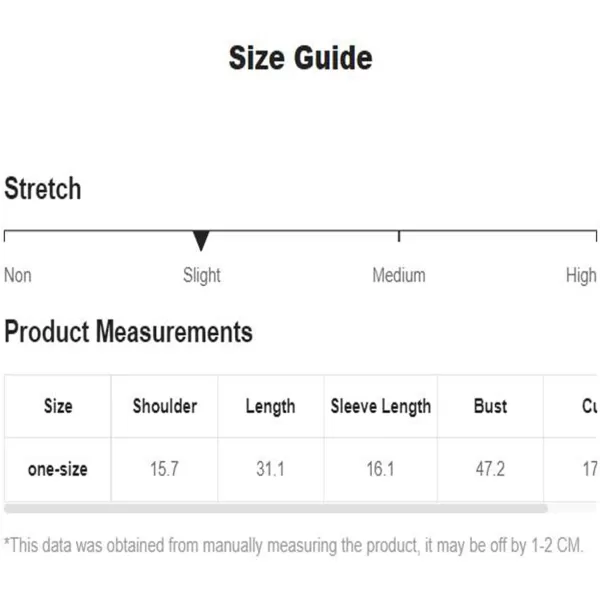Screen dimensions: 600x600
Task: Click the stretch indicator triangle marker
Action: point(201,240)
